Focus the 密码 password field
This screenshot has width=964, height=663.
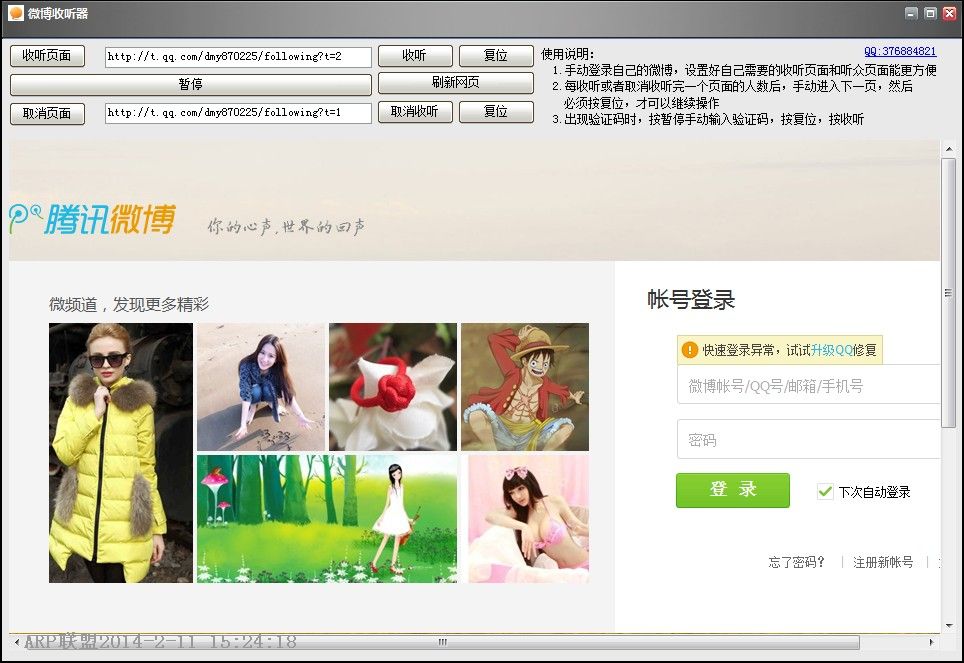pyautogui.click(x=808, y=440)
